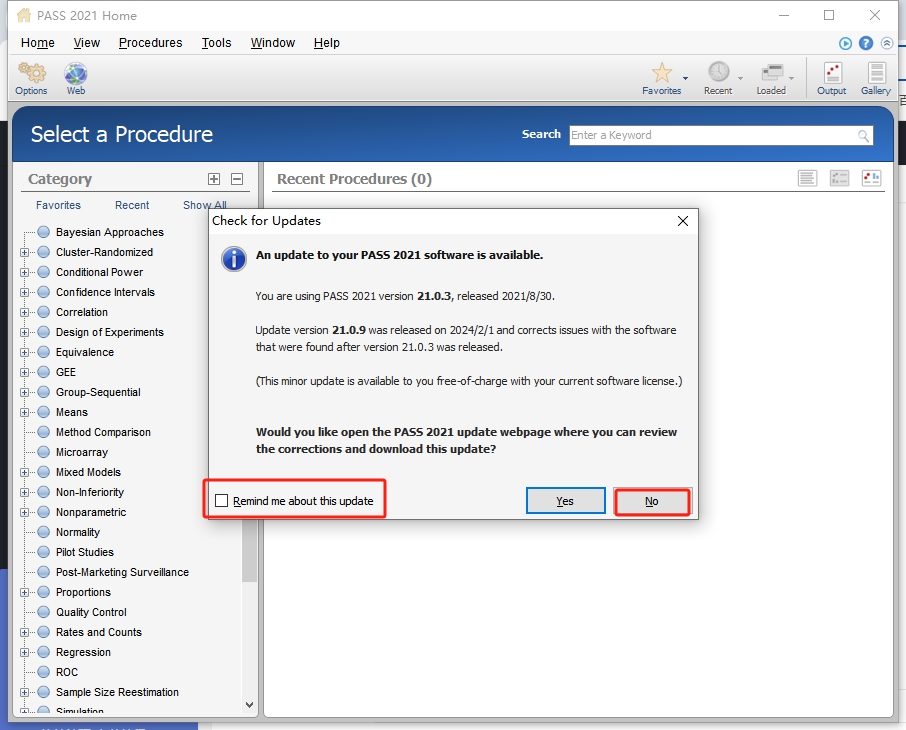Switch to list view icon
Screen dimensions: 906x730
[807, 178]
